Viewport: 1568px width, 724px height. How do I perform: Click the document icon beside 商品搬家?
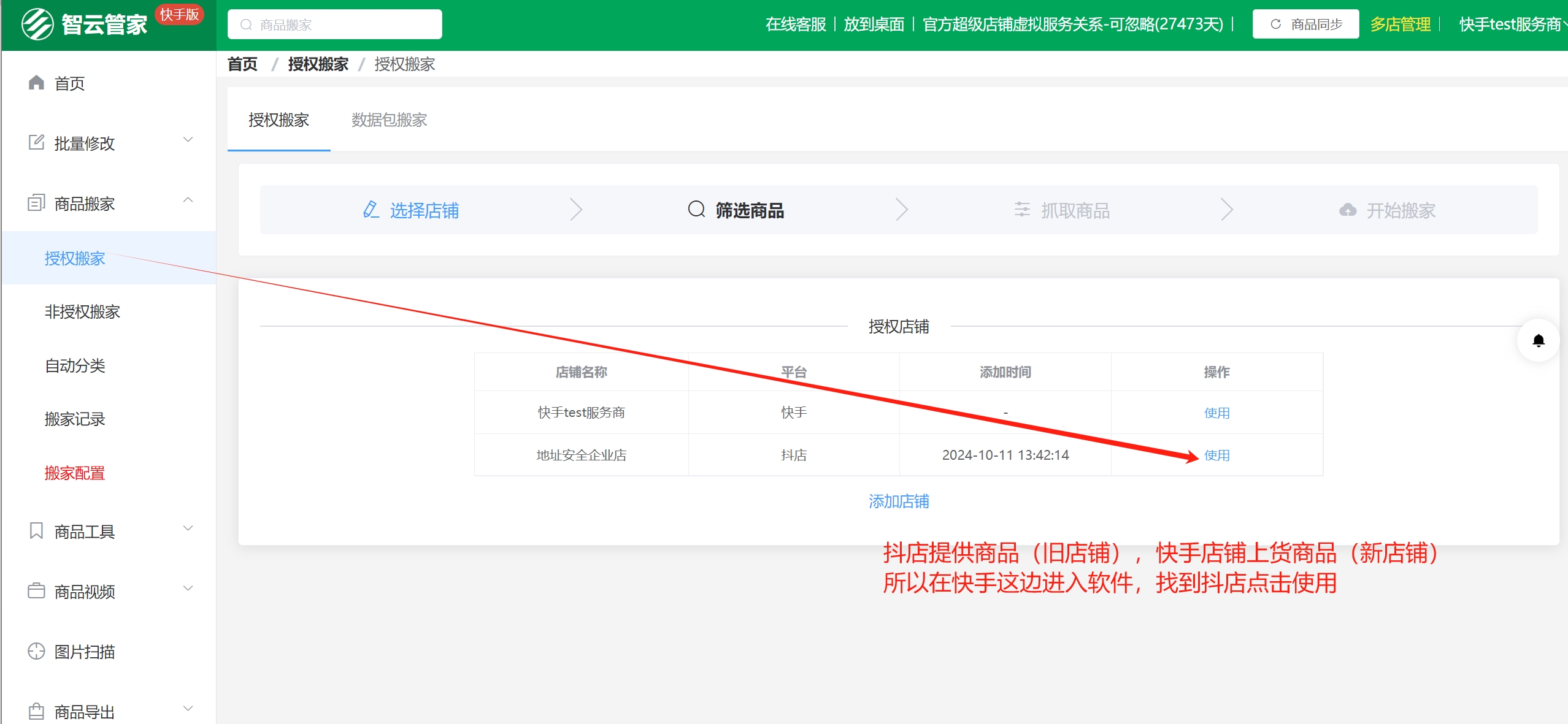click(37, 202)
